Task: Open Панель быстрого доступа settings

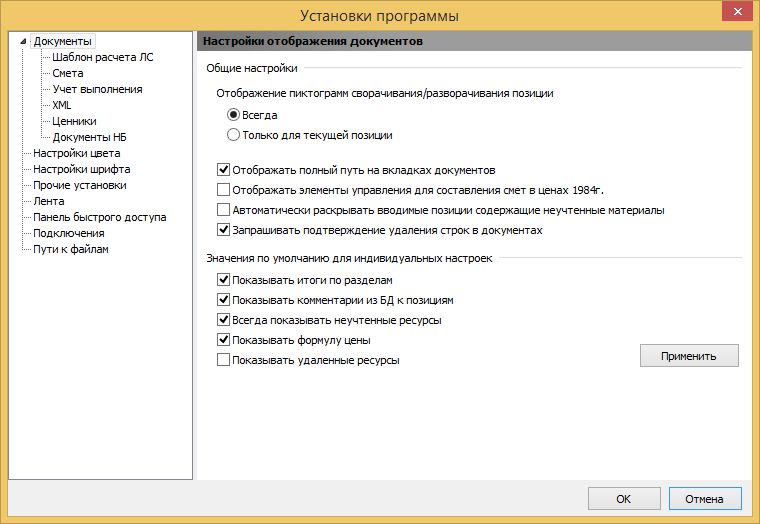Action: pos(99,217)
